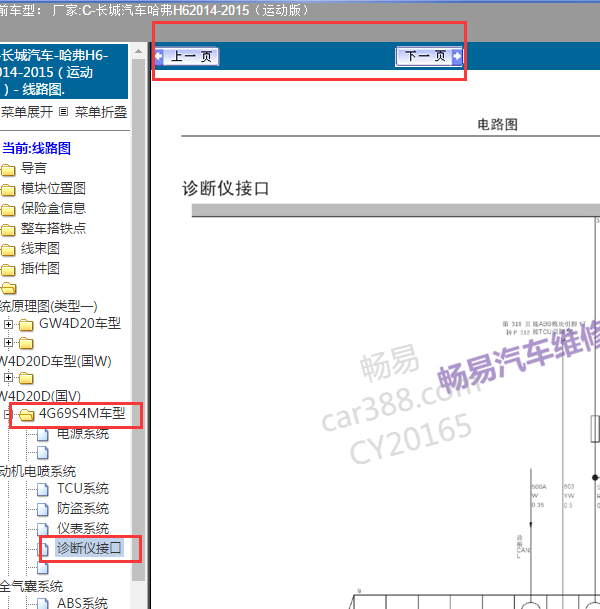
Task: Click page icon next to 诊断仪接口
Action: pyautogui.click(x=43, y=549)
